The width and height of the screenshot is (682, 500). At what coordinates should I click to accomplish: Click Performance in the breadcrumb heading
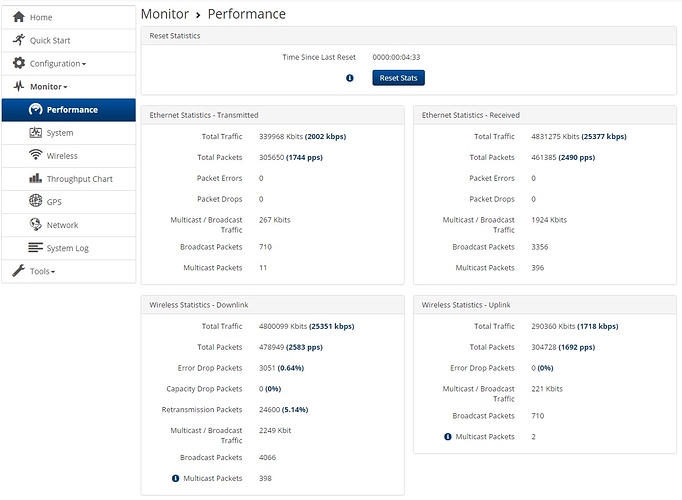pyautogui.click(x=247, y=14)
